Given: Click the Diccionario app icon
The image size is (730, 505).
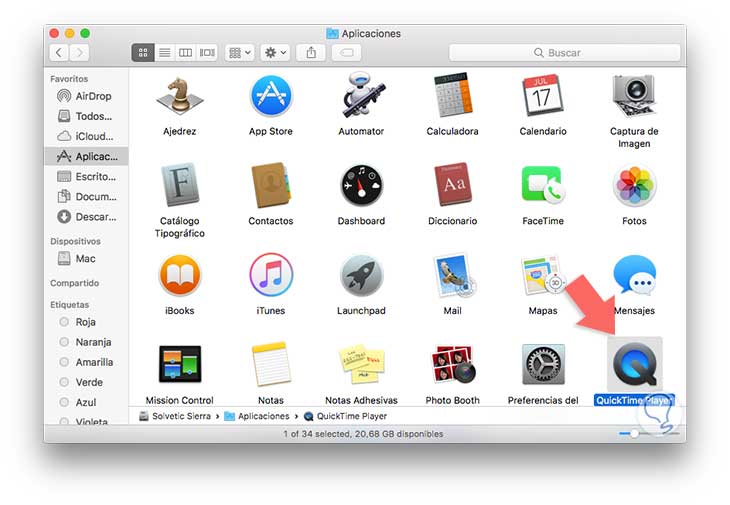Looking at the screenshot, I should tap(453, 185).
